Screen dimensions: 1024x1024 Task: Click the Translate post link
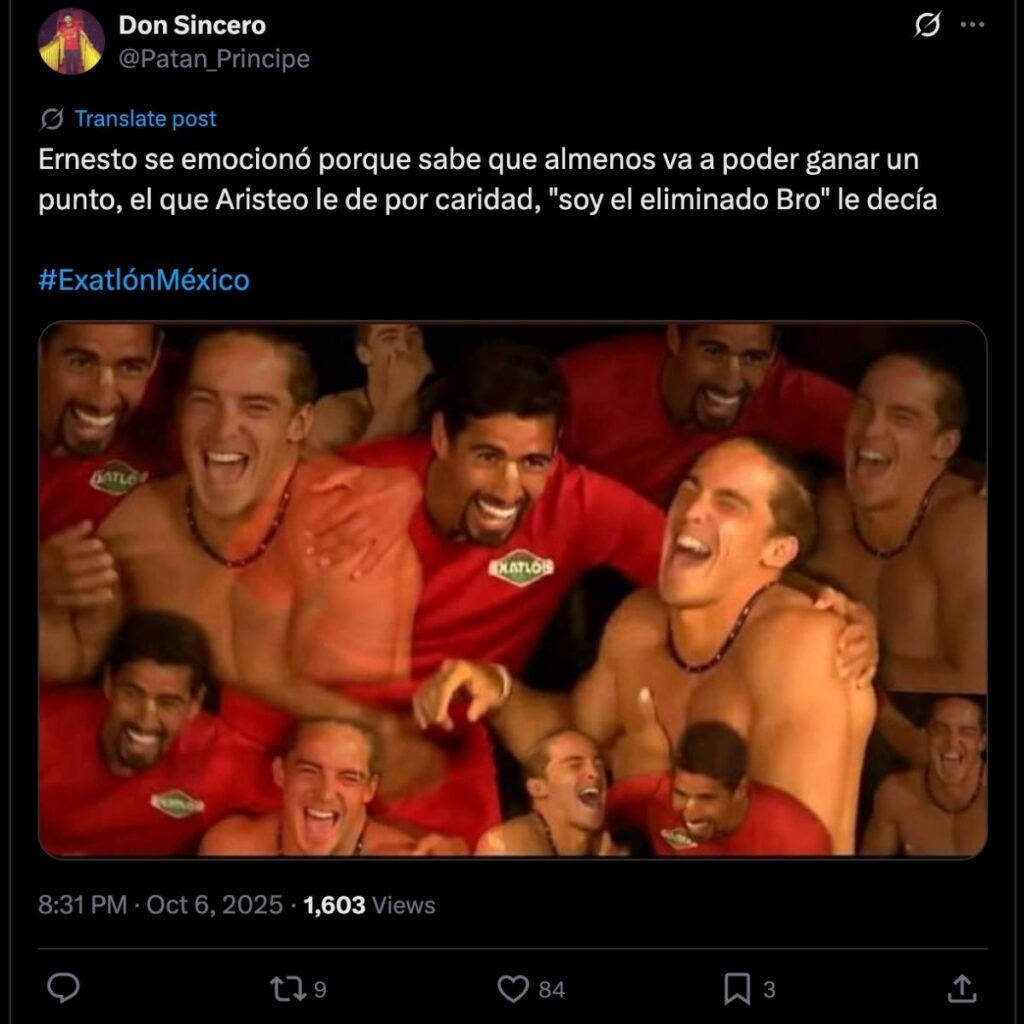[x=145, y=119]
